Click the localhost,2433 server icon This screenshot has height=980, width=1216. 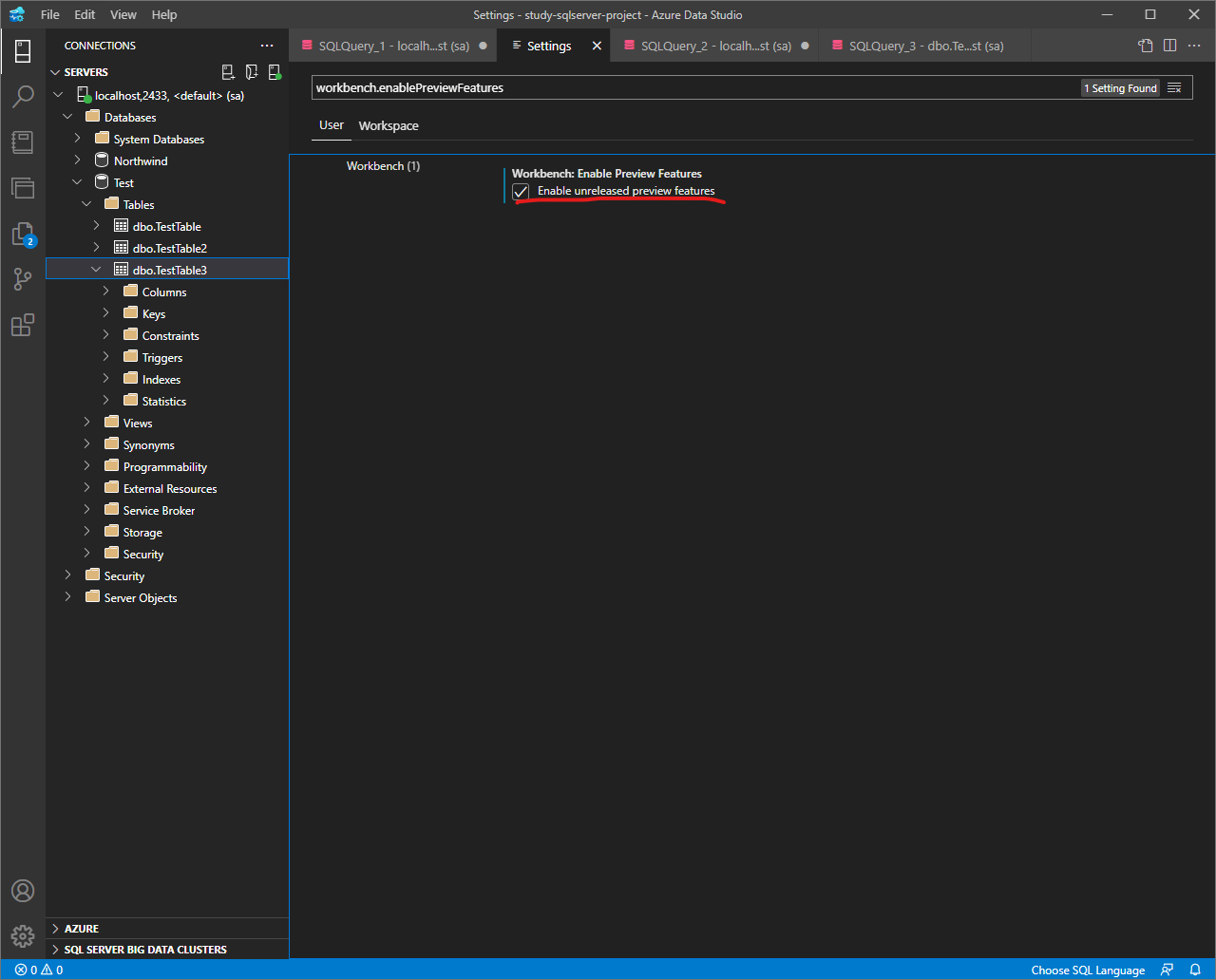84,95
